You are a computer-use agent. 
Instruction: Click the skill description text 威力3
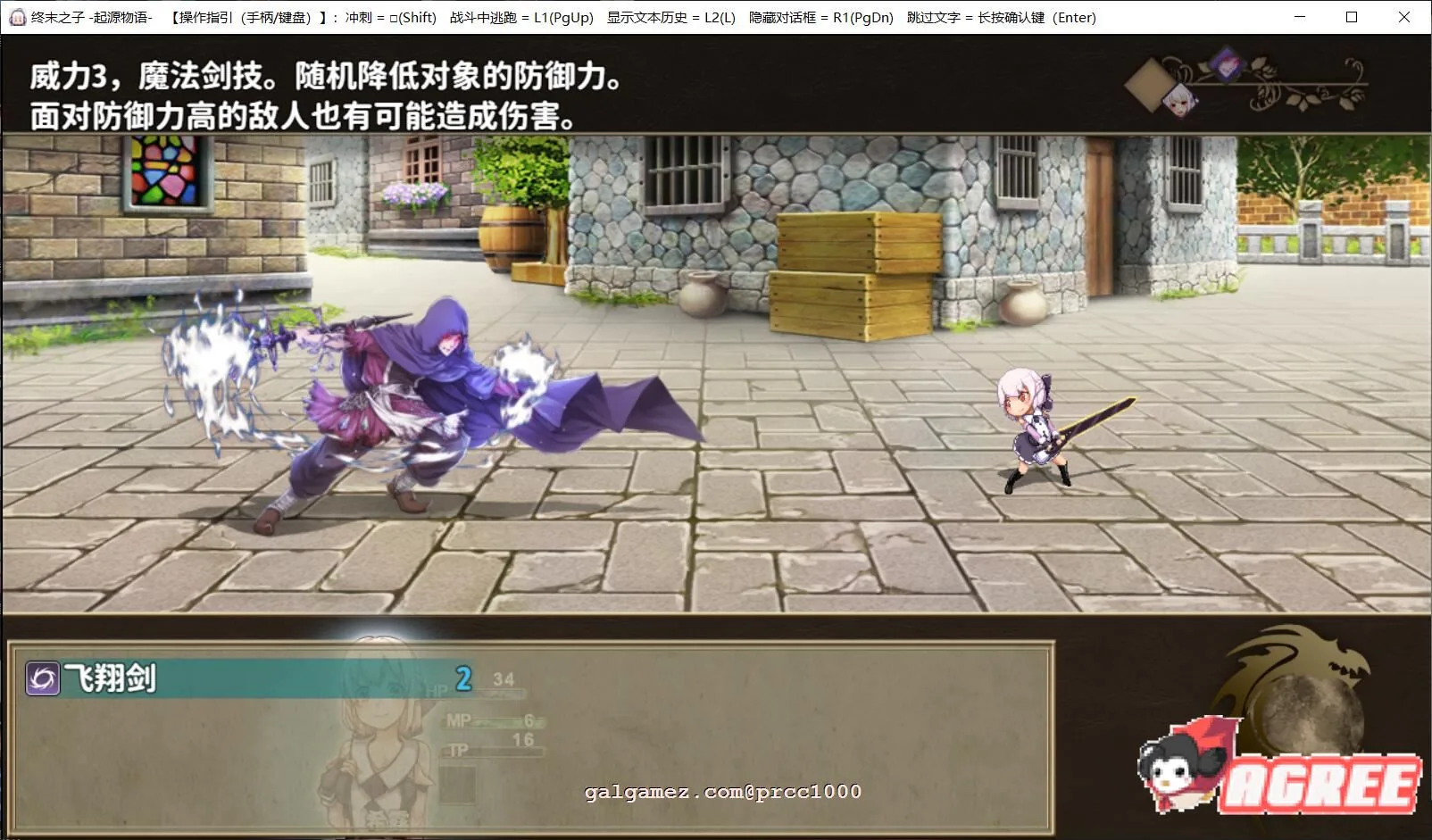(x=69, y=77)
